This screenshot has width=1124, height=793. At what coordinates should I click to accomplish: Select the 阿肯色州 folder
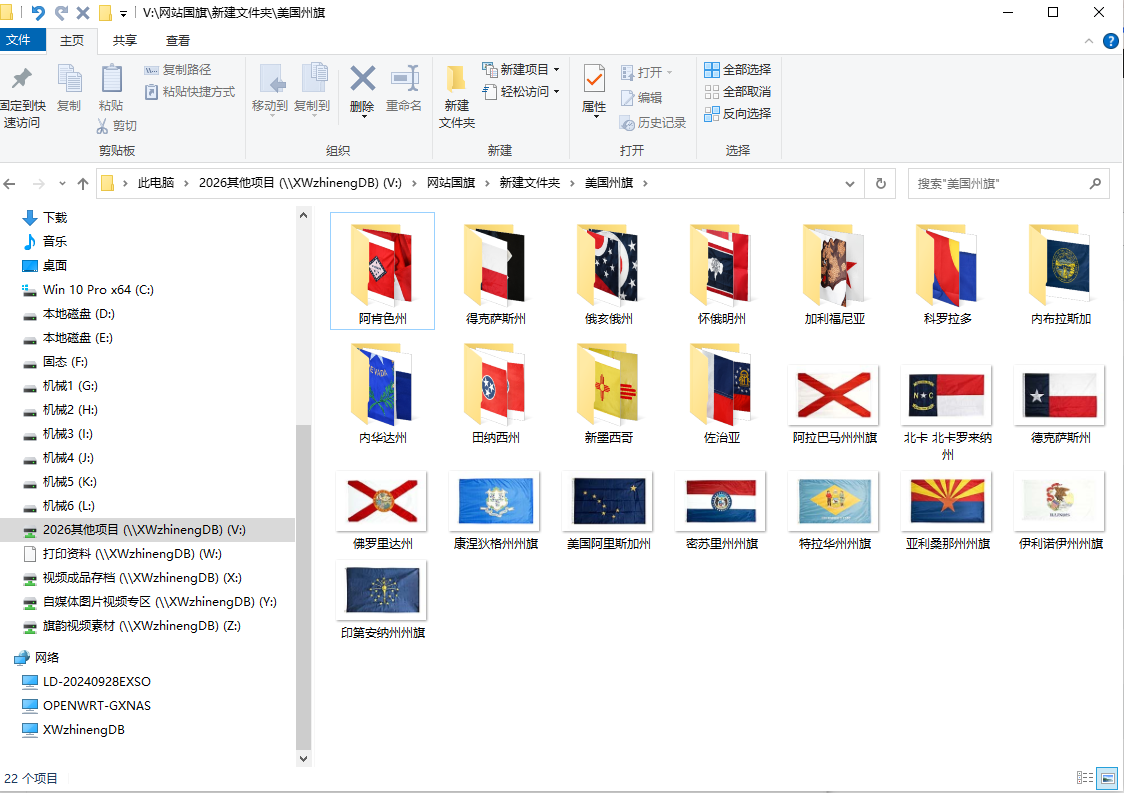pyautogui.click(x=383, y=271)
